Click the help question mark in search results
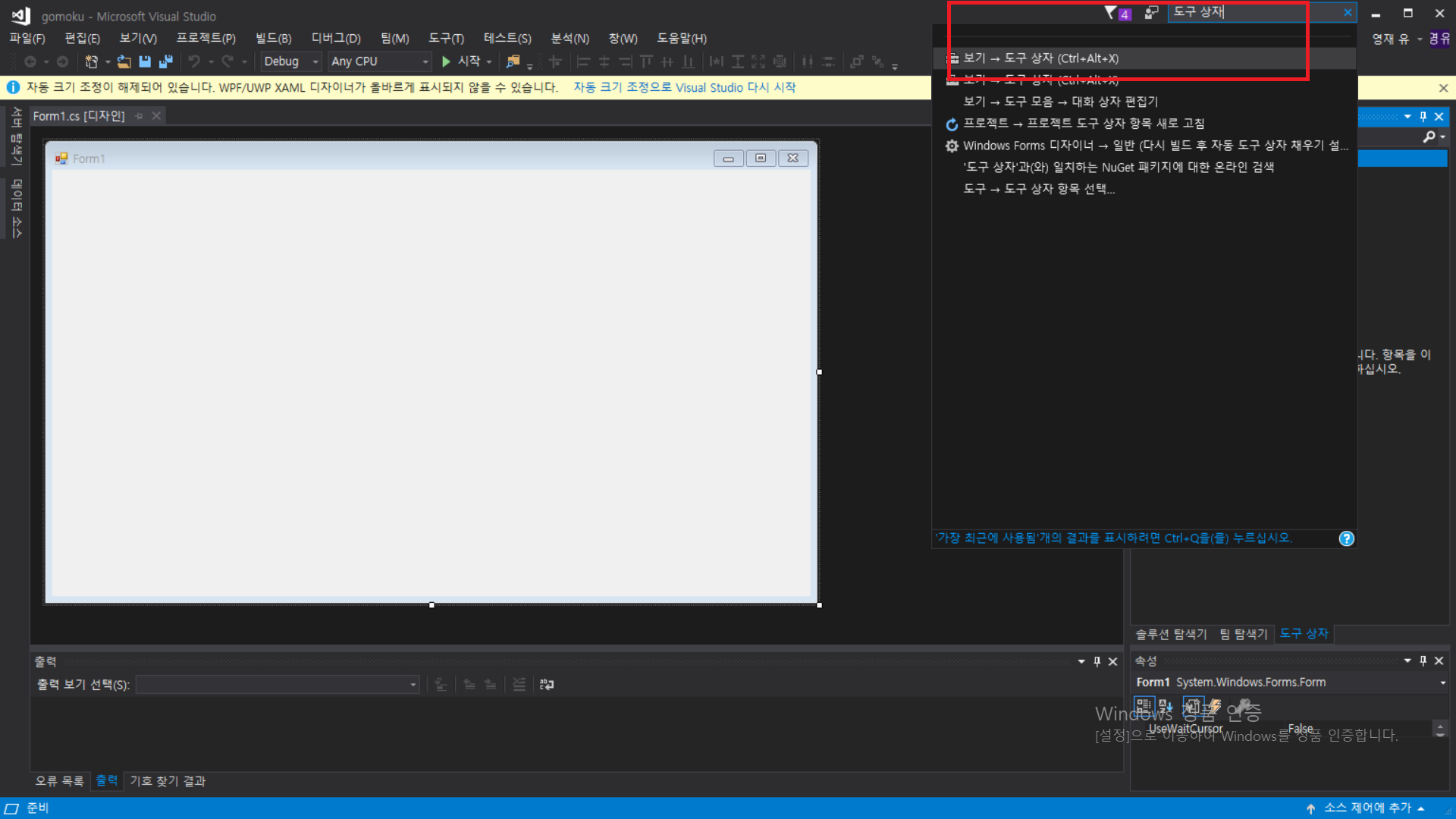The image size is (1456, 819). point(1346,538)
